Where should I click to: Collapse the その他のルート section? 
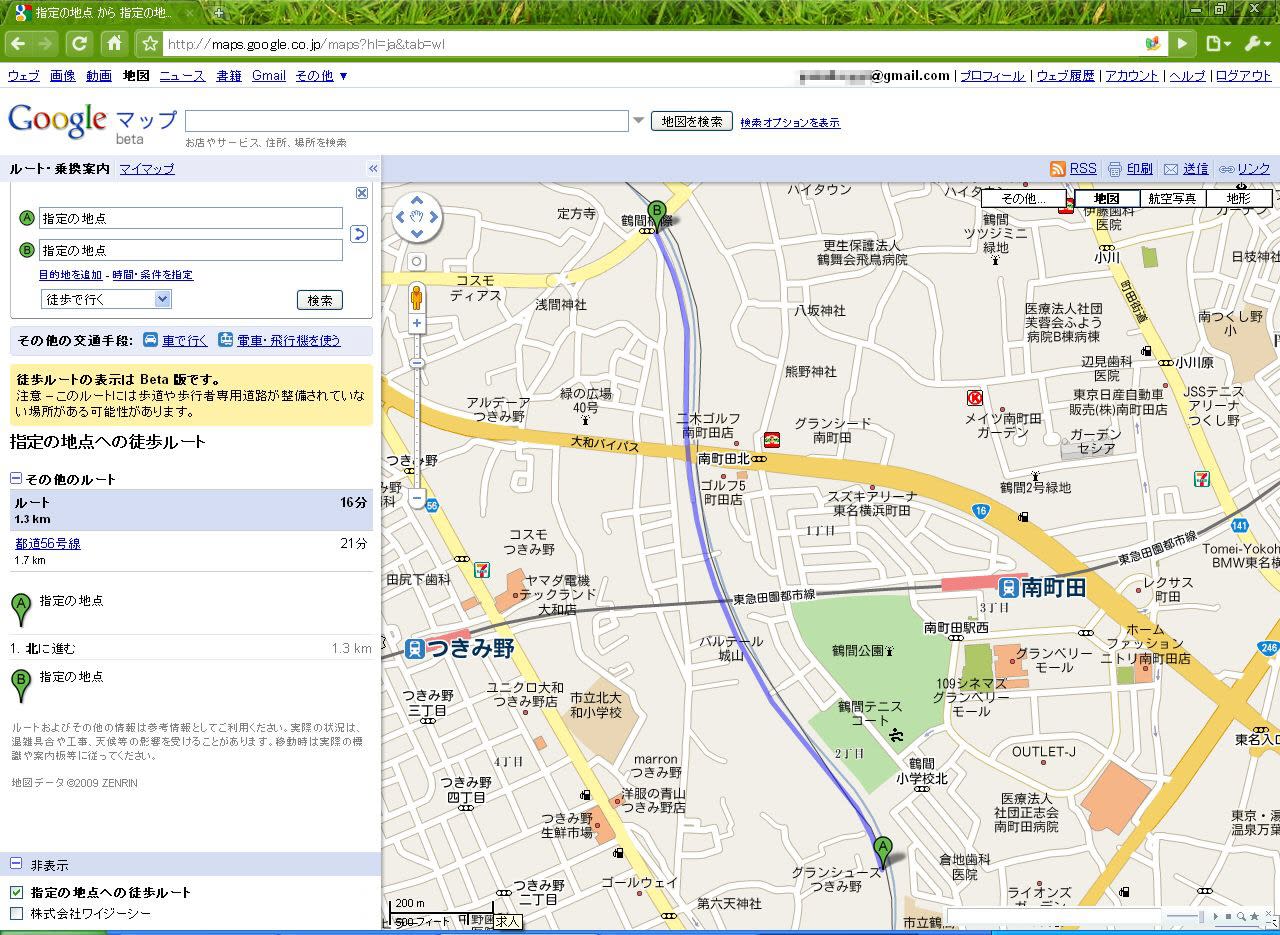pyautogui.click(x=16, y=479)
